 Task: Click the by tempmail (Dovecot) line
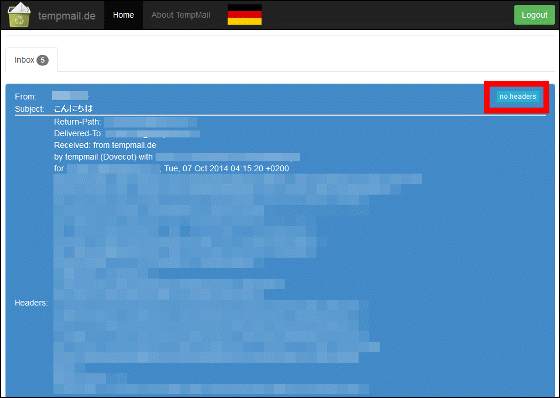(177, 157)
